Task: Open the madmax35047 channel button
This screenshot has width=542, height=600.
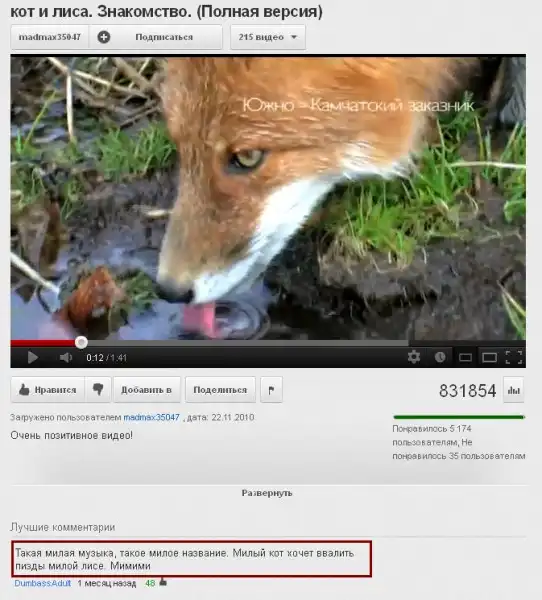Action: point(50,37)
